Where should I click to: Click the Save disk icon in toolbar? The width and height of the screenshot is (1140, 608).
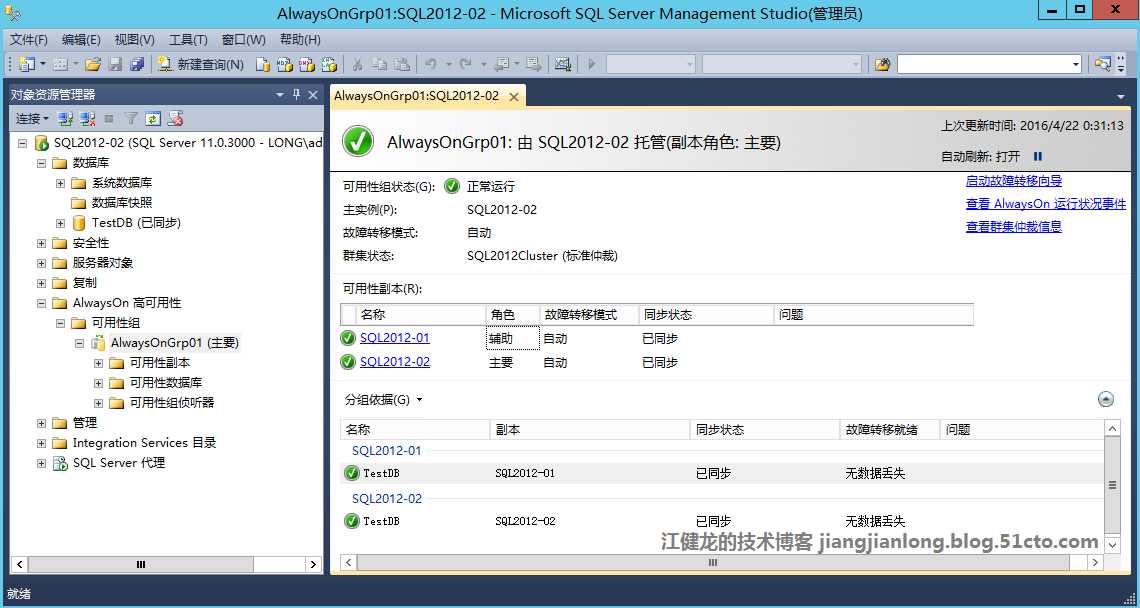click(115, 65)
